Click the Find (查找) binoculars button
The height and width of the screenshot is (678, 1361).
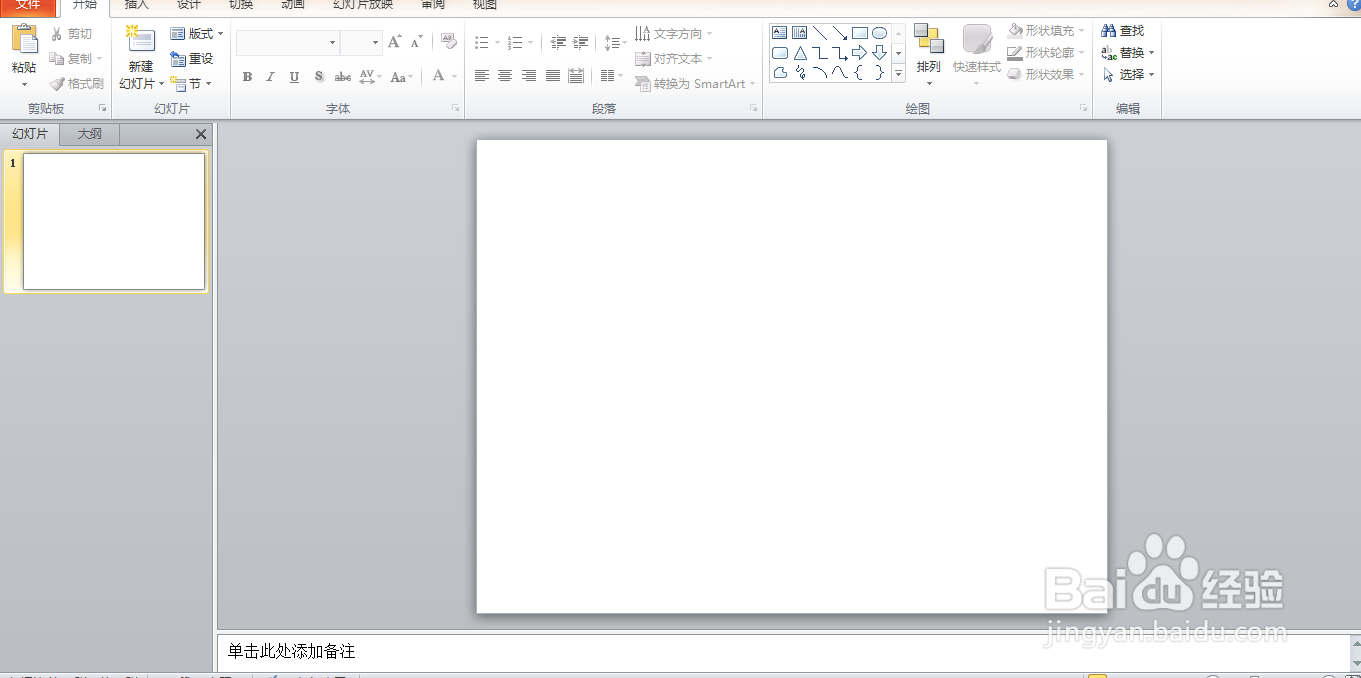1123,31
